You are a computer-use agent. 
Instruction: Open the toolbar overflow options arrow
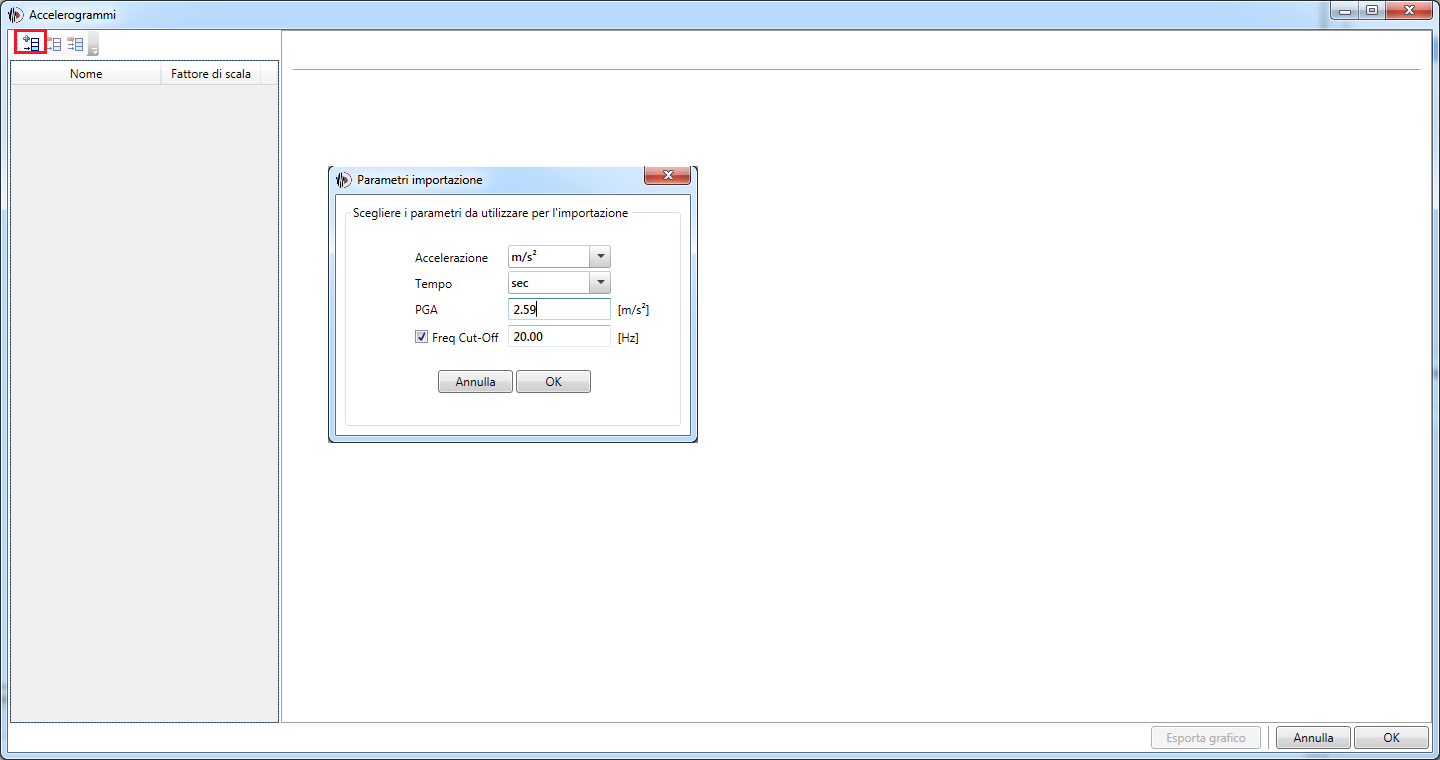(x=93, y=46)
